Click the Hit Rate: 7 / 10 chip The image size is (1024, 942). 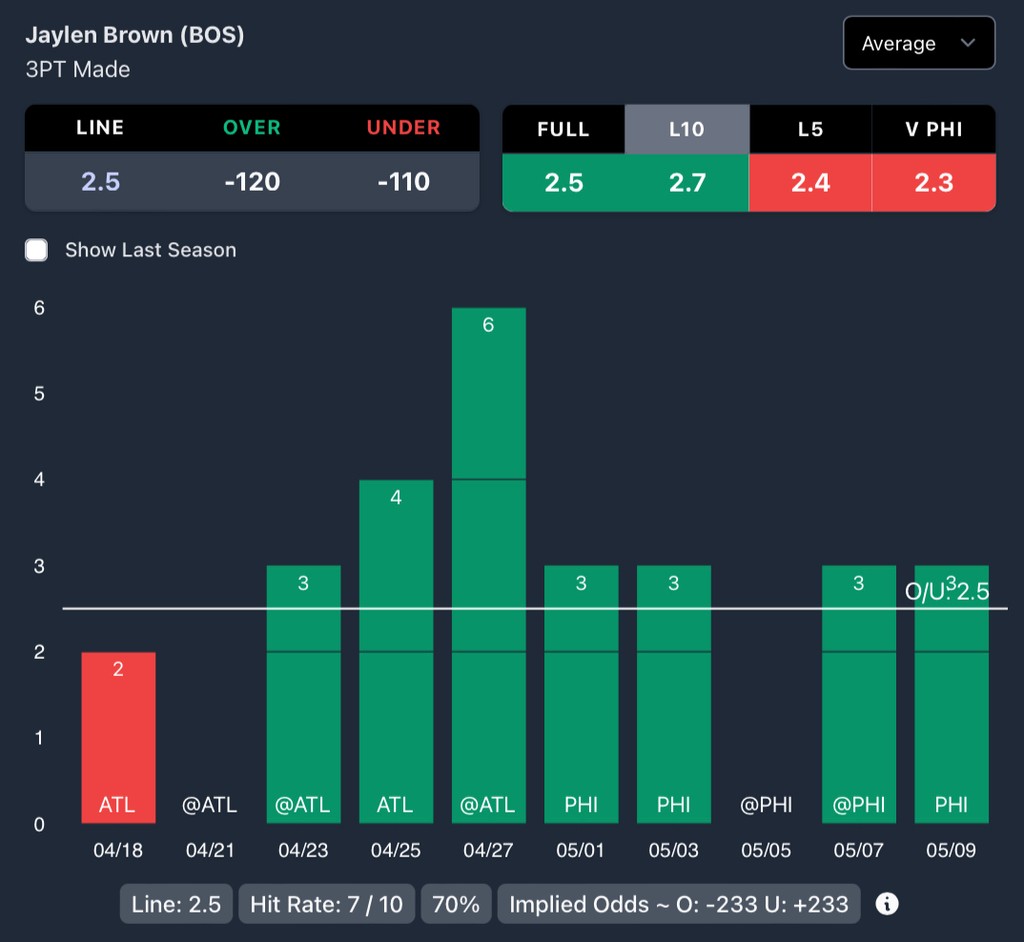(327, 904)
